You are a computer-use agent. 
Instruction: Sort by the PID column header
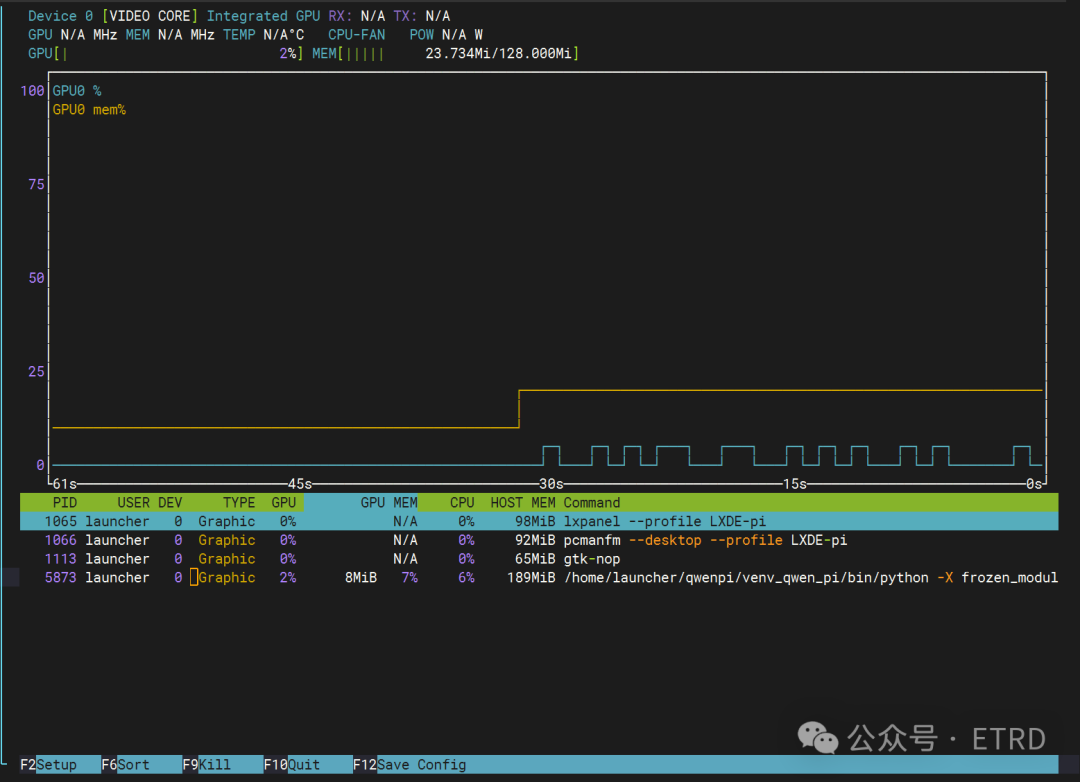[x=65, y=502]
